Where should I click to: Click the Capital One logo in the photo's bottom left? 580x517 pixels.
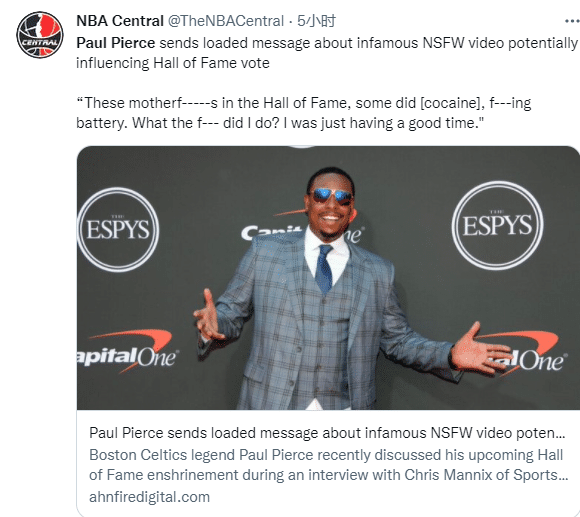coord(128,351)
